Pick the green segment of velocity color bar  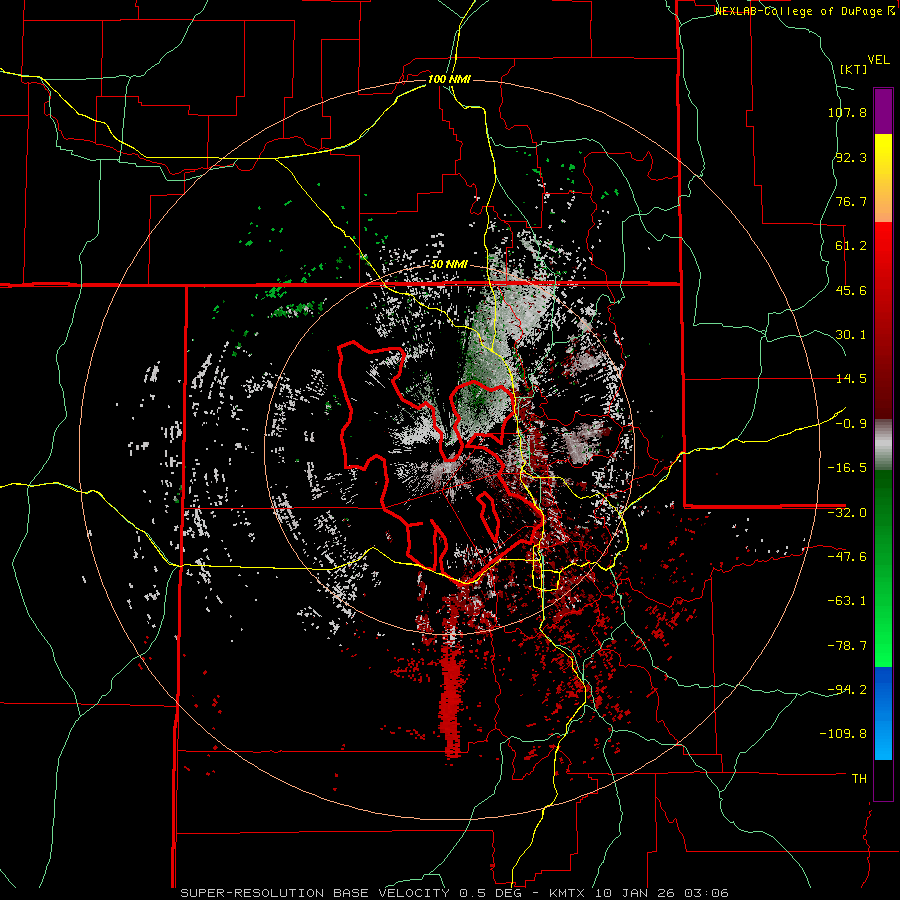point(883,568)
